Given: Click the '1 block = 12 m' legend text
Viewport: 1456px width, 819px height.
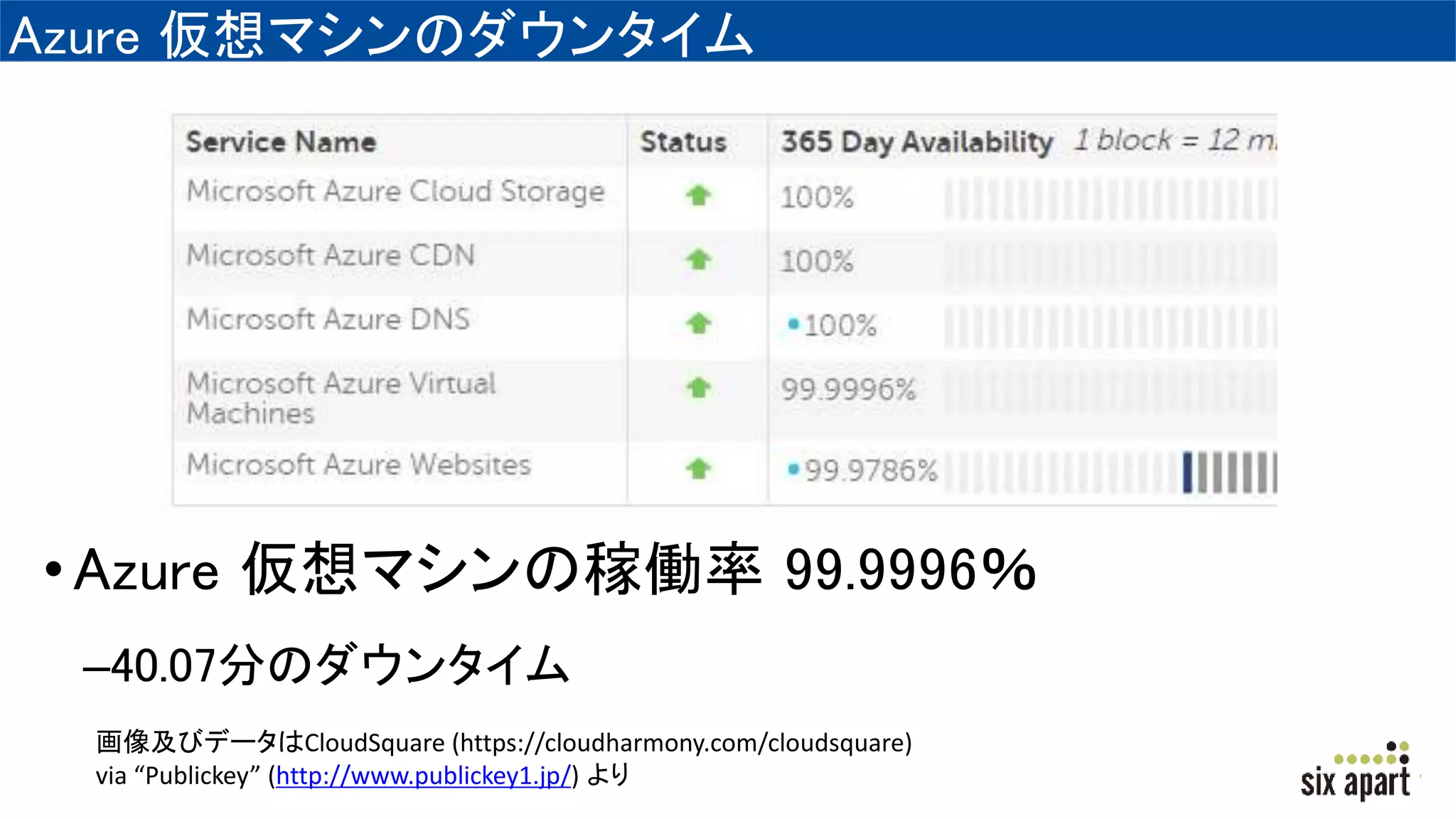Looking at the screenshot, I should pos(1175,140).
